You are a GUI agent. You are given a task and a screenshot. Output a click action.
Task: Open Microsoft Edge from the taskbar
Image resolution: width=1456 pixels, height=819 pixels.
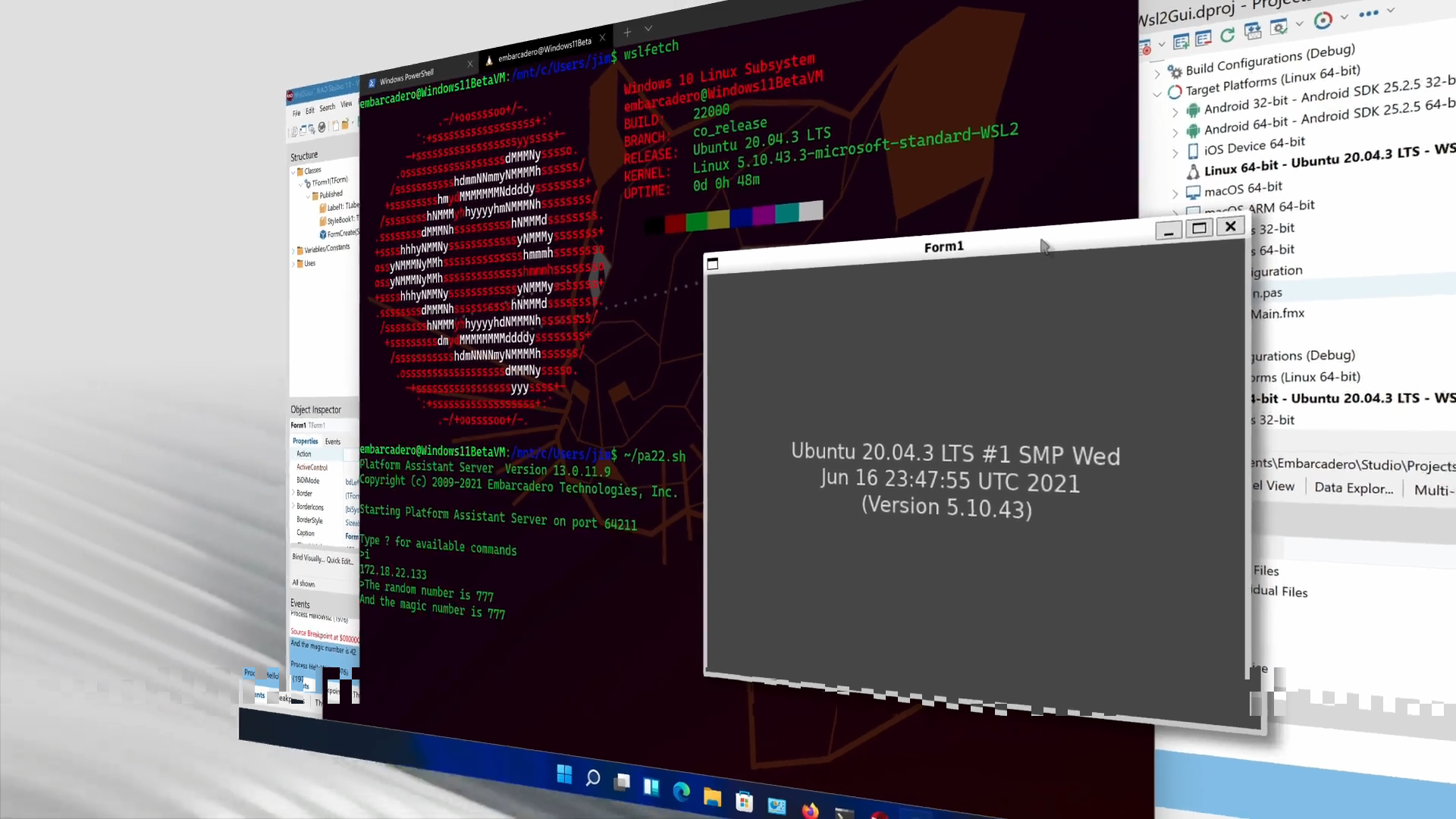tap(682, 792)
